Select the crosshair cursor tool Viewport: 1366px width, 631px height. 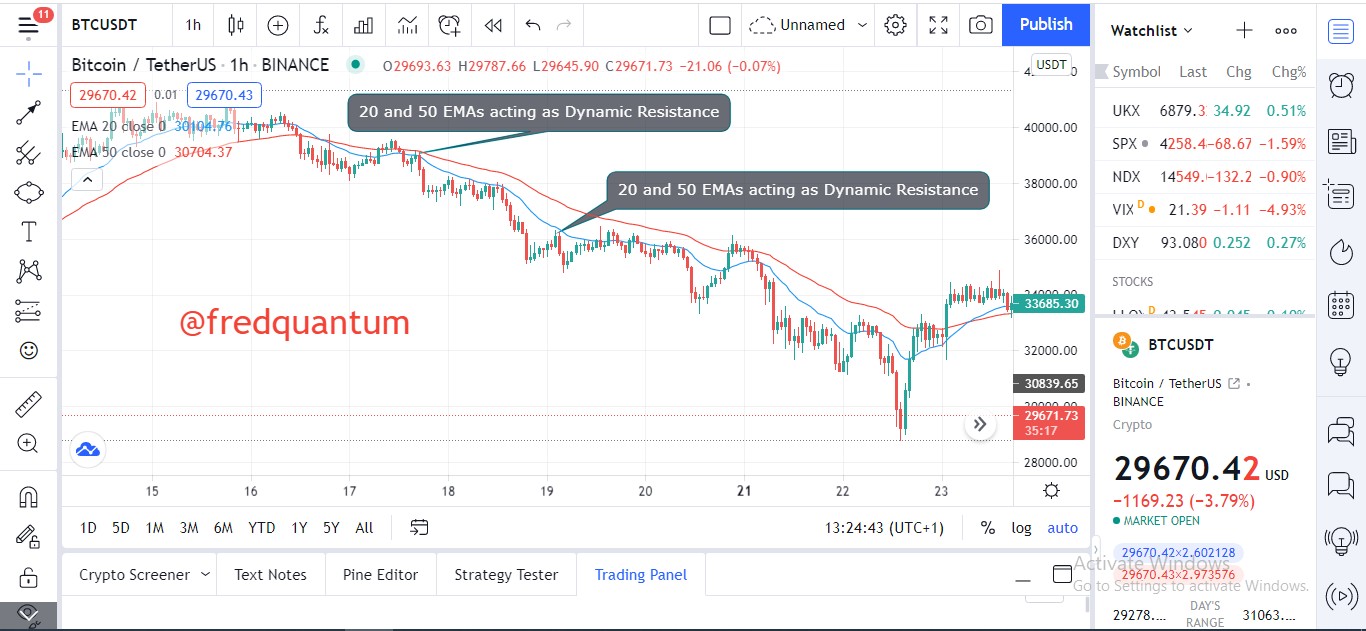[29, 72]
